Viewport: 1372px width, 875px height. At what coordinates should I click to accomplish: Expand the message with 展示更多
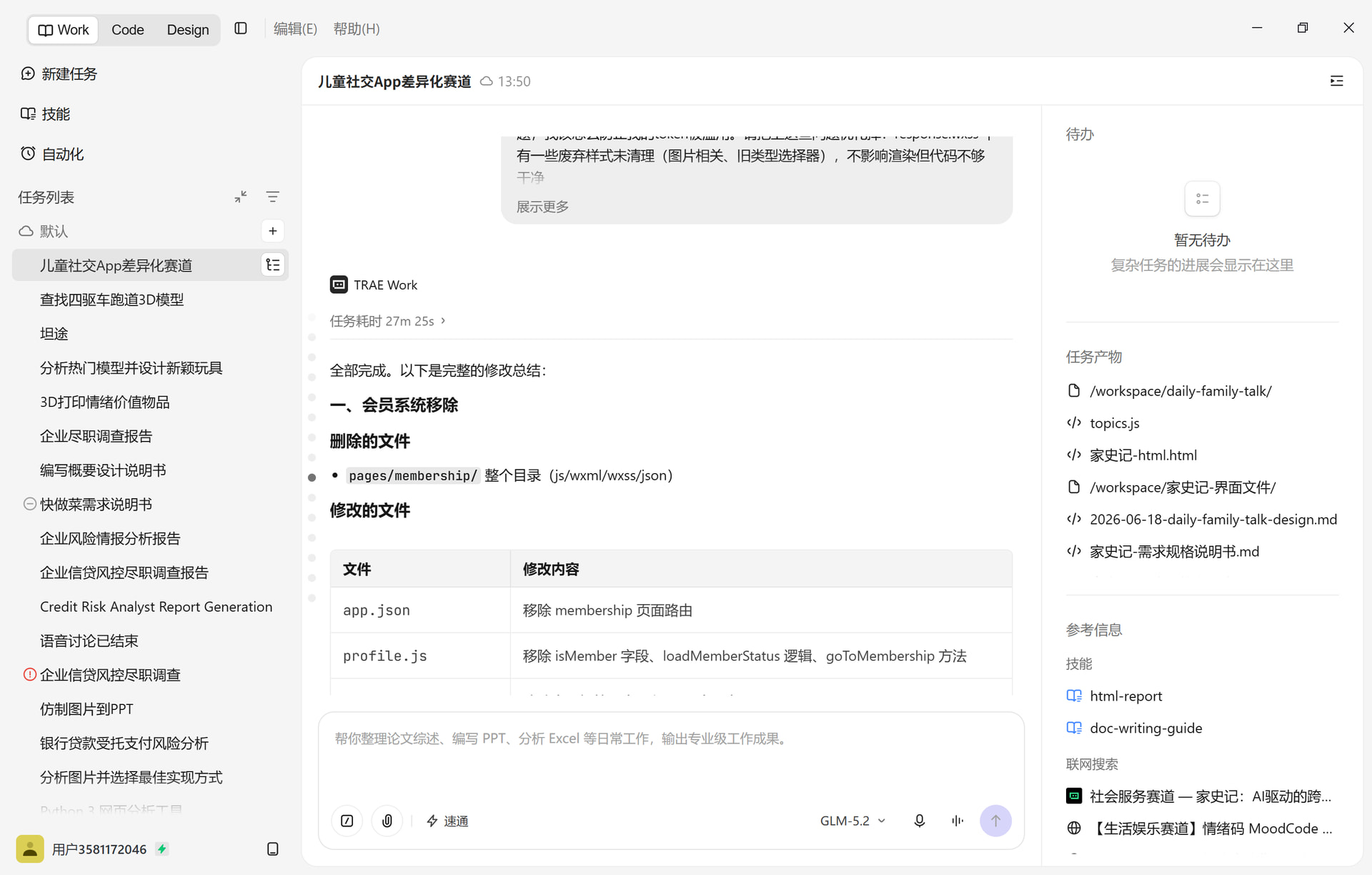coord(542,207)
